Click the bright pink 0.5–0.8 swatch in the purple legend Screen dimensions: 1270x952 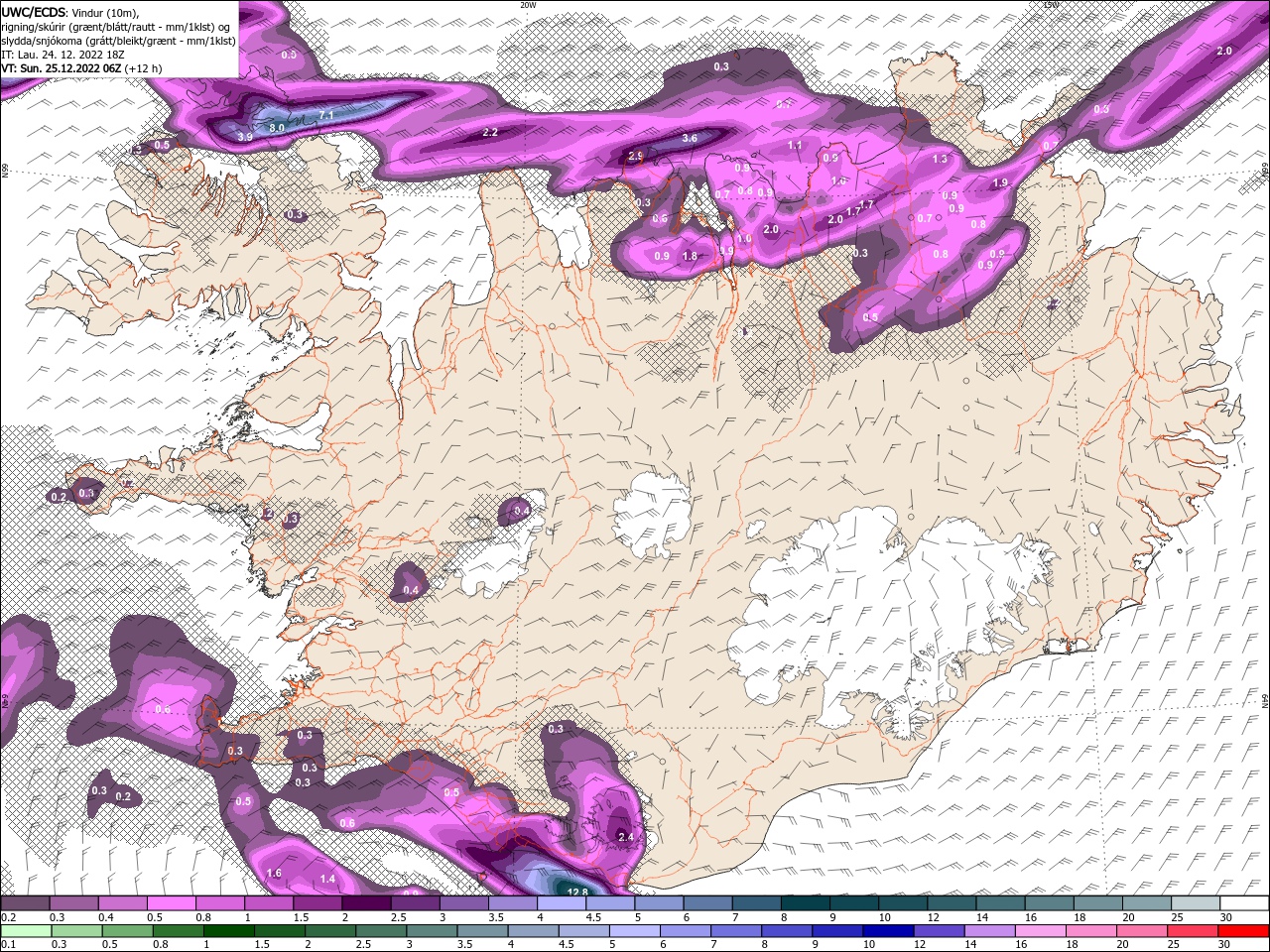[x=172, y=903]
